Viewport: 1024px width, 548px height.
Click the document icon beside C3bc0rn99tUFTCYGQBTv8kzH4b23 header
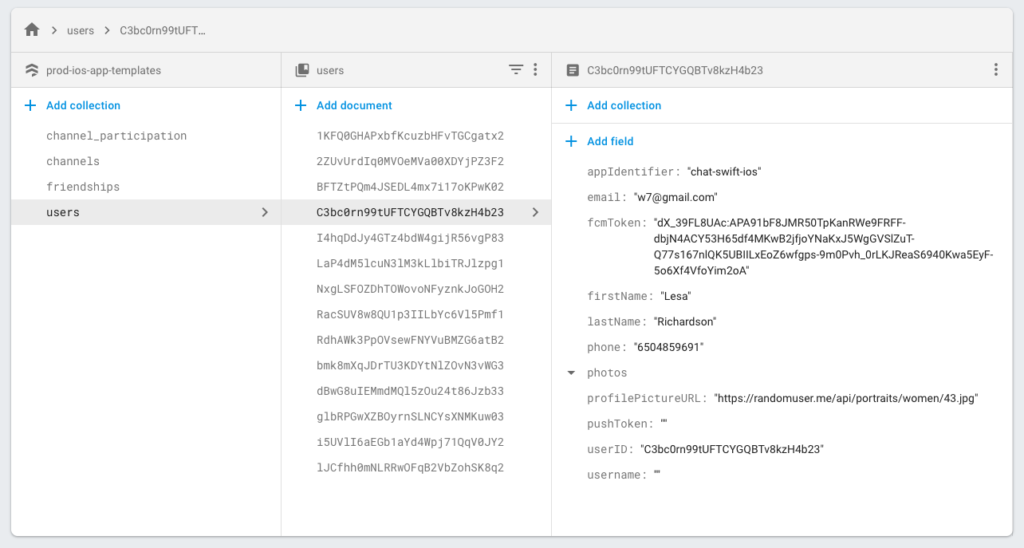[x=572, y=71]
